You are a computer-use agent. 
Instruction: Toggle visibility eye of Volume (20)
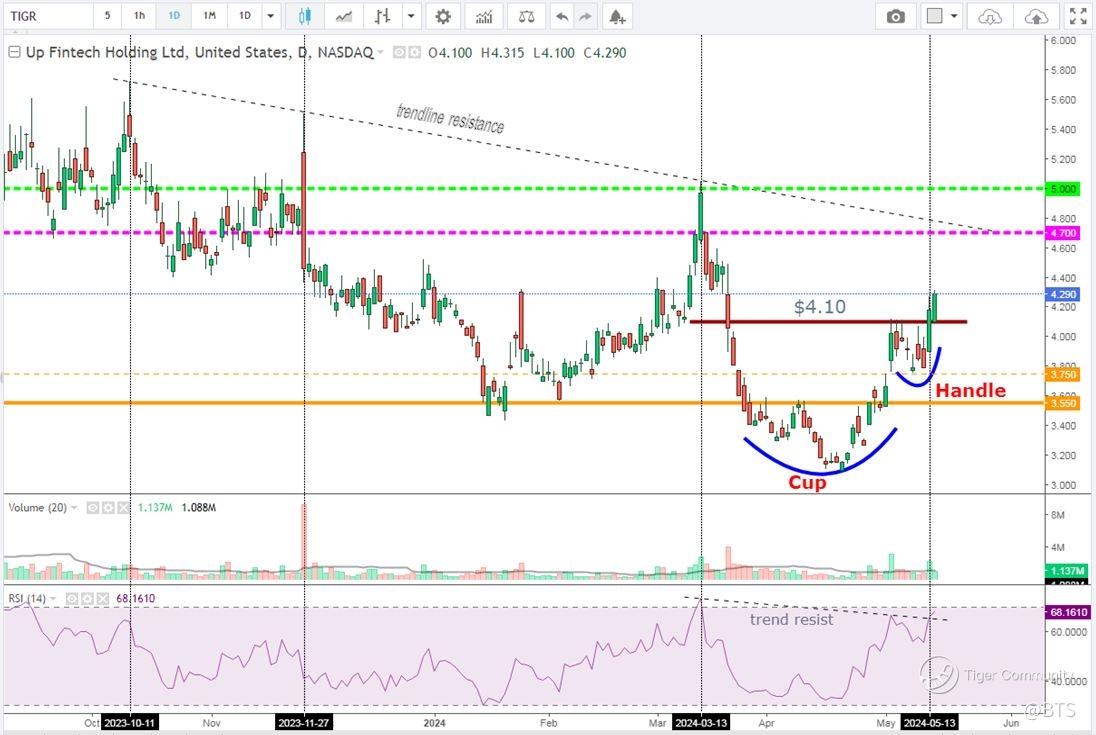92,508
